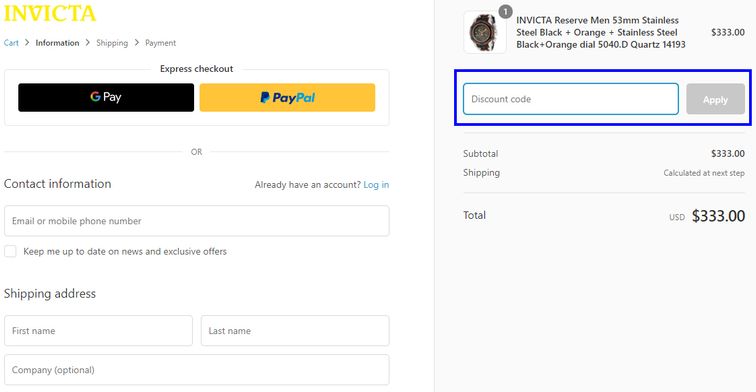Click the Company (optional) field
This screenshot has width=756, height=392.
click(197, 370)
